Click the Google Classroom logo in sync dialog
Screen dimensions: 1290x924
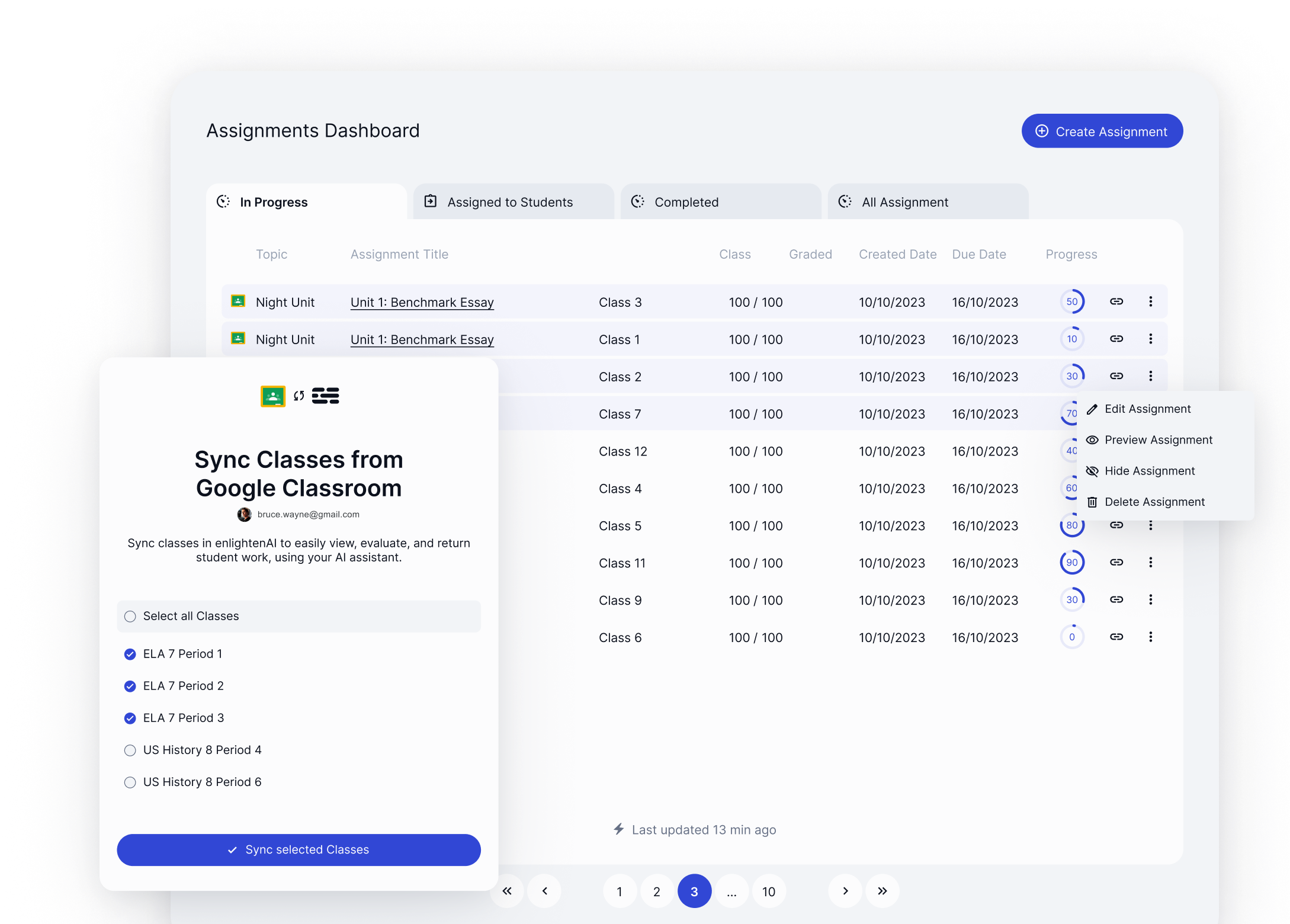coord(273,396)
